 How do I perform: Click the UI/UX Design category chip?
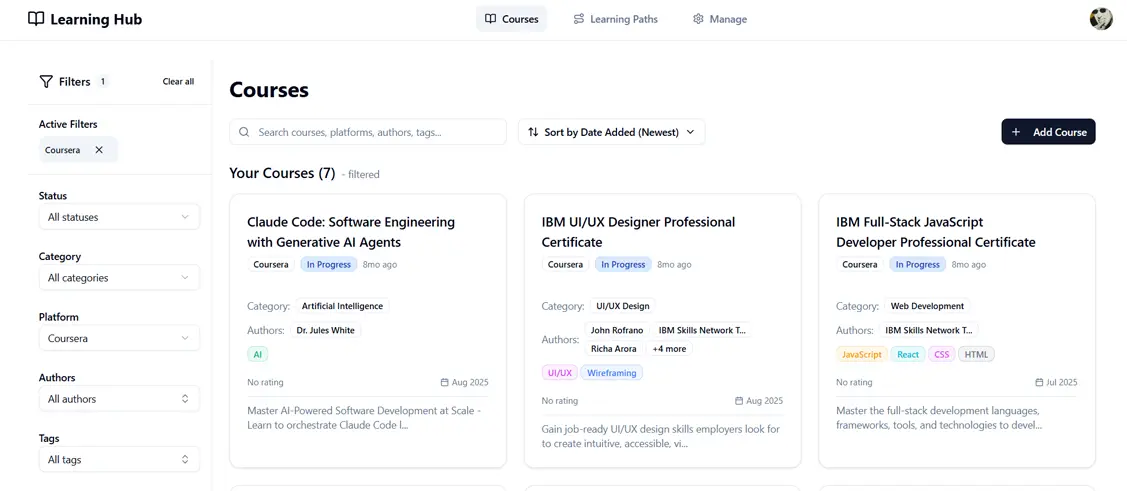click(622, 306)
